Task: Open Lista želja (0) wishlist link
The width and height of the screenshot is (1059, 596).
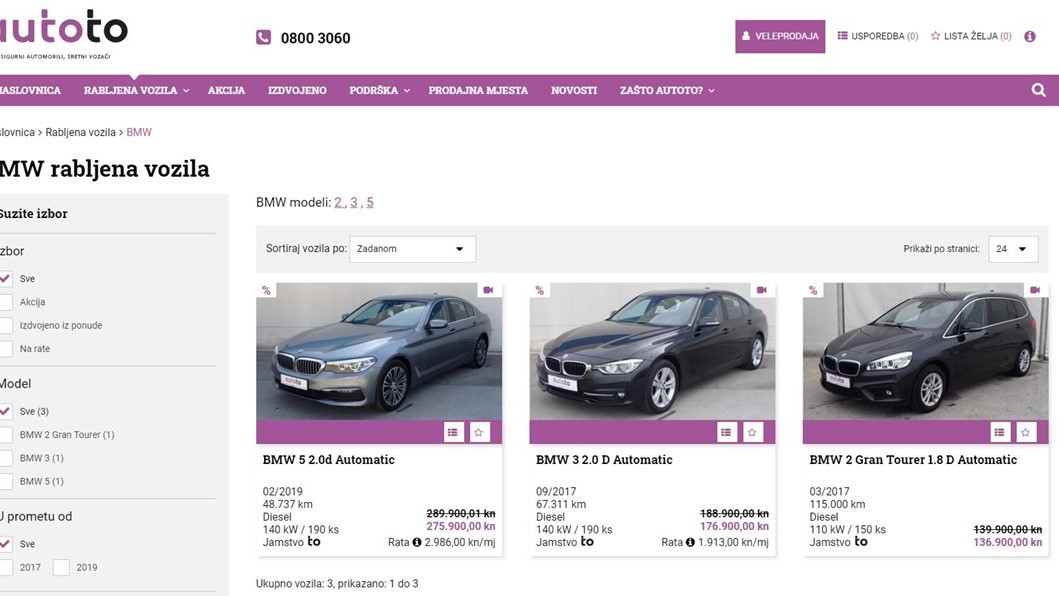Action: click(971, 36)
